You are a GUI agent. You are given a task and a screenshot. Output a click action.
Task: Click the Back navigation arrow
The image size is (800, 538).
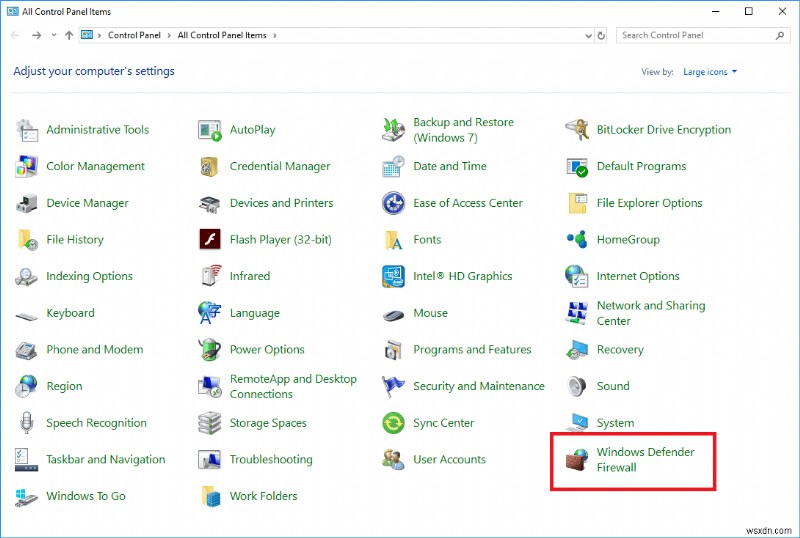(15, 35)
